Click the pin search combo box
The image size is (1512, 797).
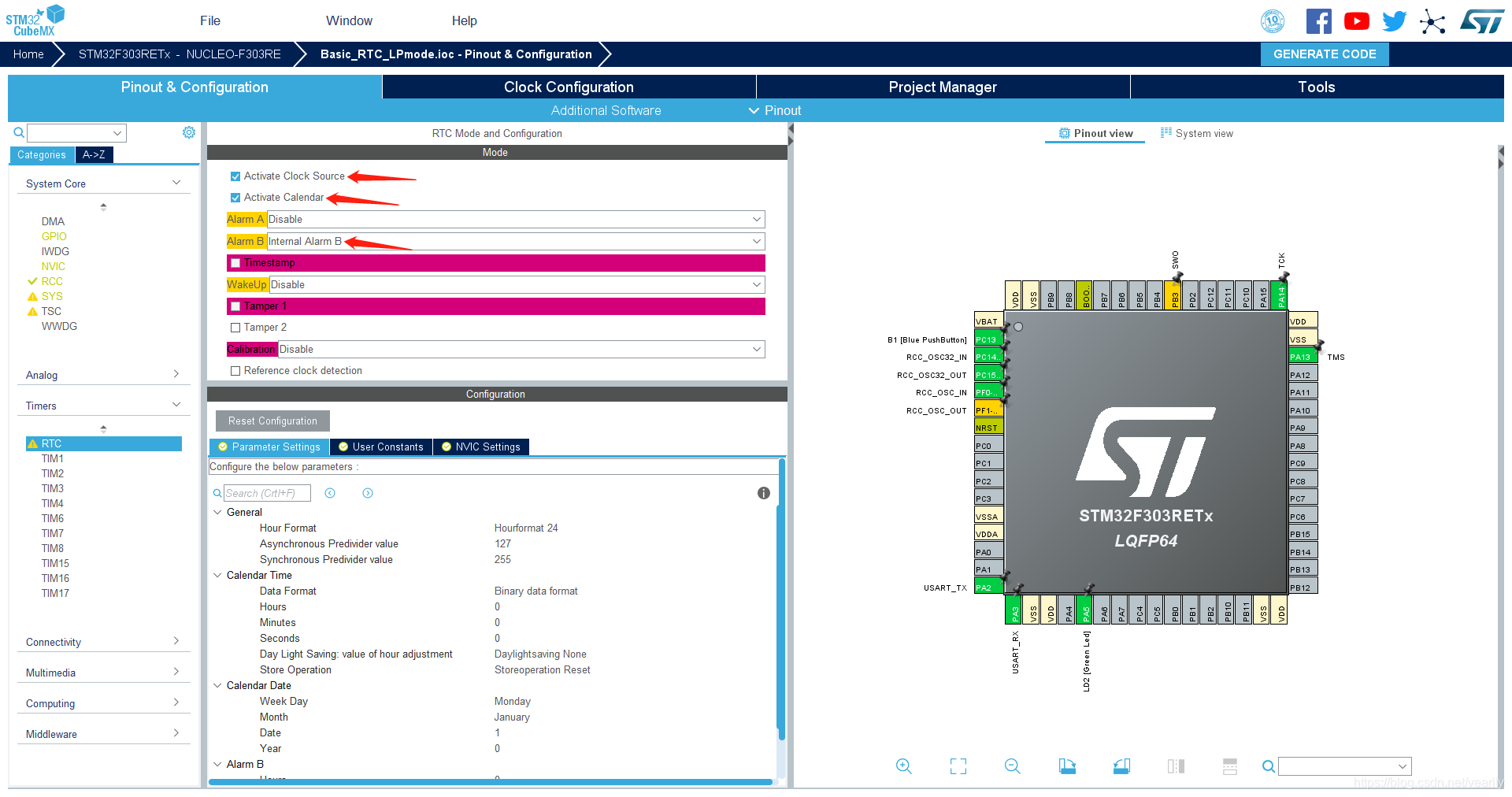tap(1345, 766)
